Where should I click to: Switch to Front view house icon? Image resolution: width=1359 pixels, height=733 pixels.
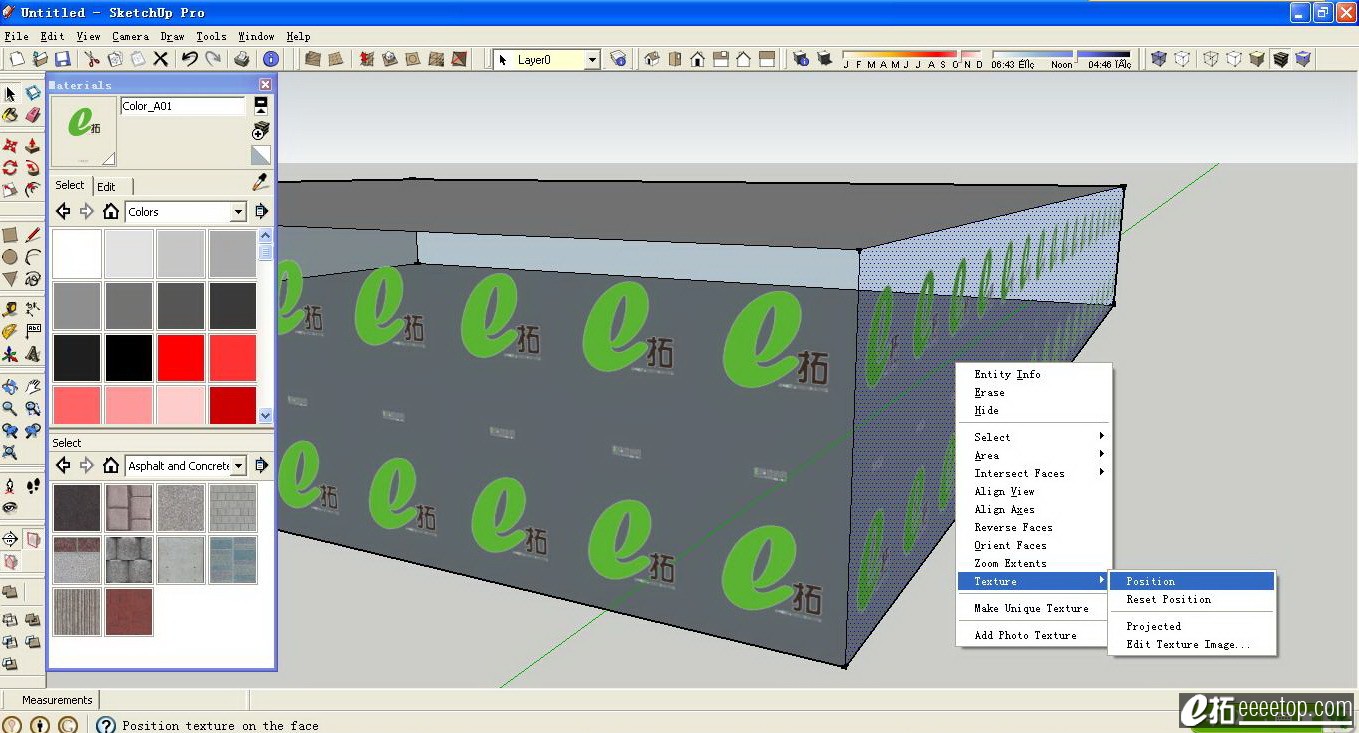pyautogui.click(x=698, y=60)
